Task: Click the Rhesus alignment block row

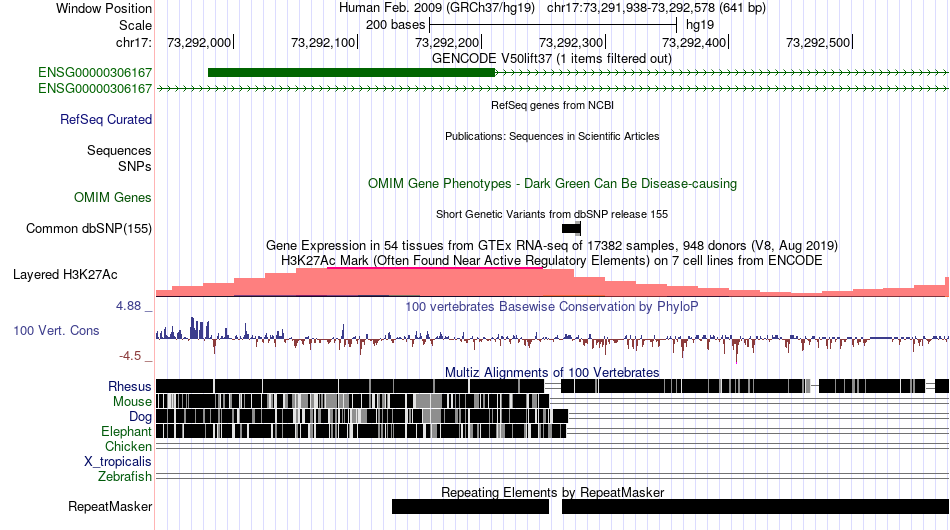Action: click(552, 386)
